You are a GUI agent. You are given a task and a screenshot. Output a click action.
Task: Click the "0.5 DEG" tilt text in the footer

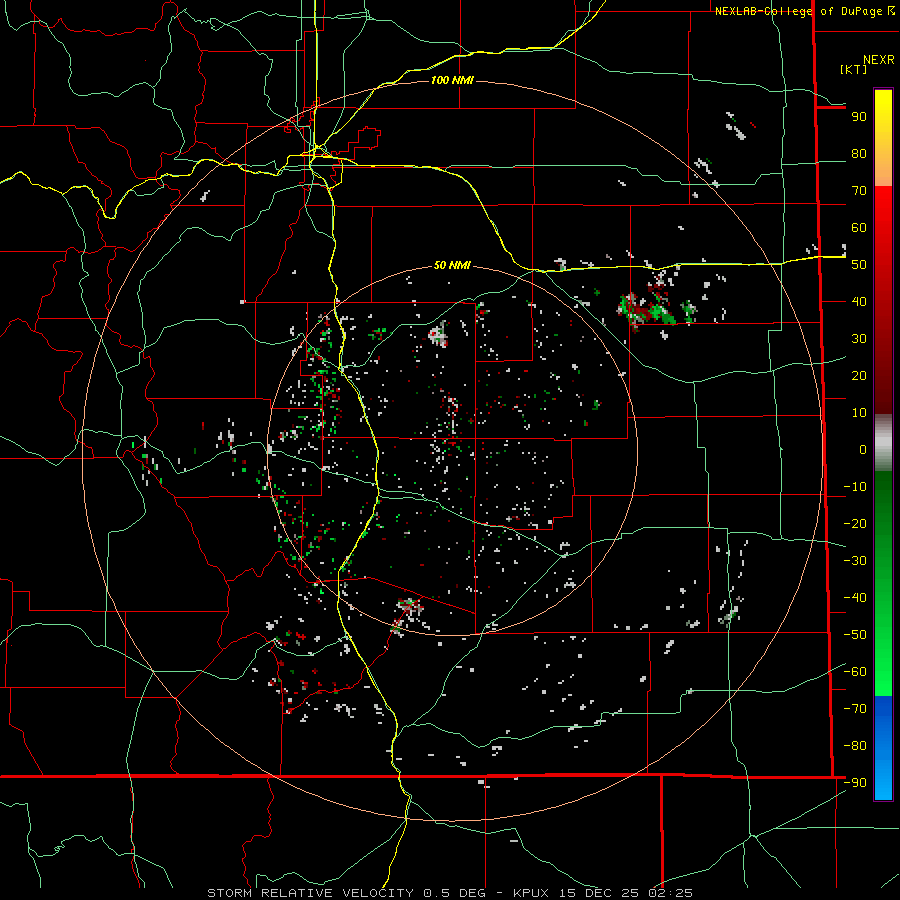455,893
